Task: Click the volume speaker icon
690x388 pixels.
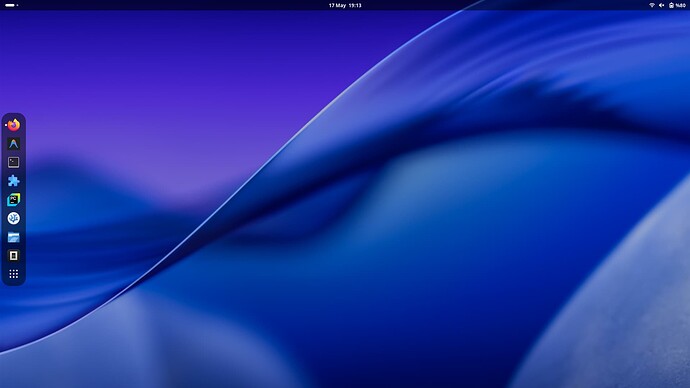Action: (661, 5)
